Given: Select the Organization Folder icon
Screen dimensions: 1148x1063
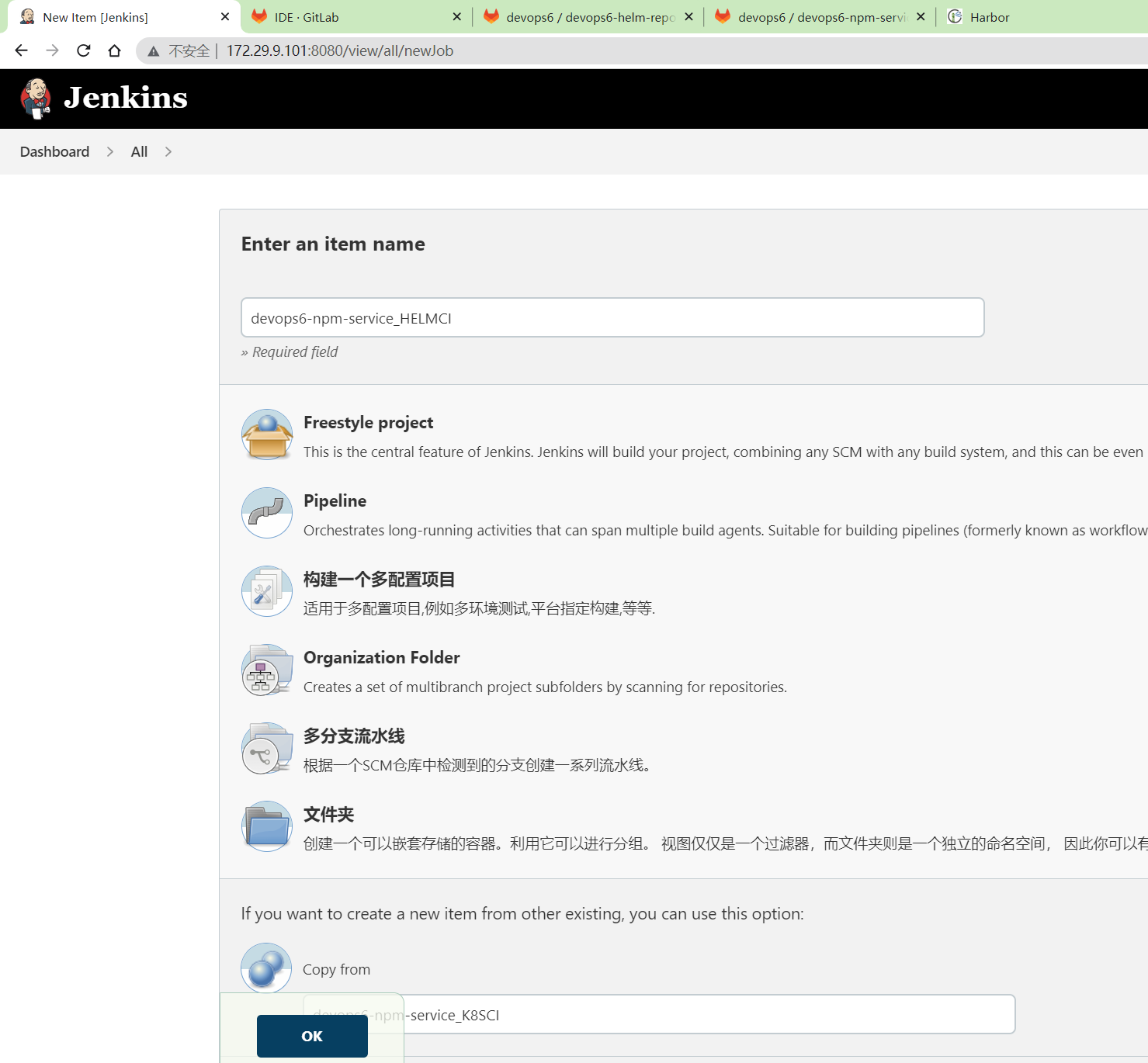Looking at the screenshot, I should tap(267, 670).
